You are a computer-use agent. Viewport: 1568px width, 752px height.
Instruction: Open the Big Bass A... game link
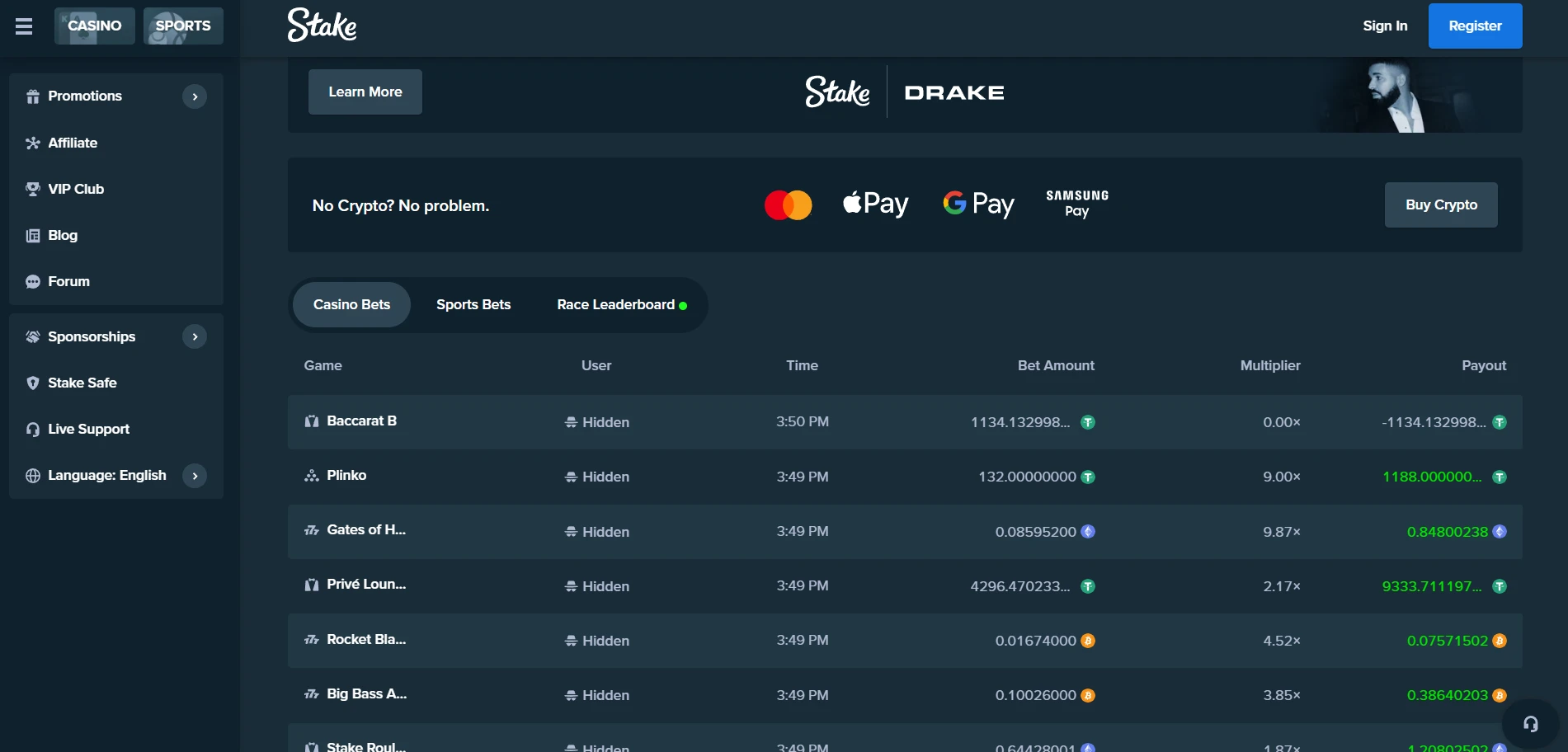(366, 693)
